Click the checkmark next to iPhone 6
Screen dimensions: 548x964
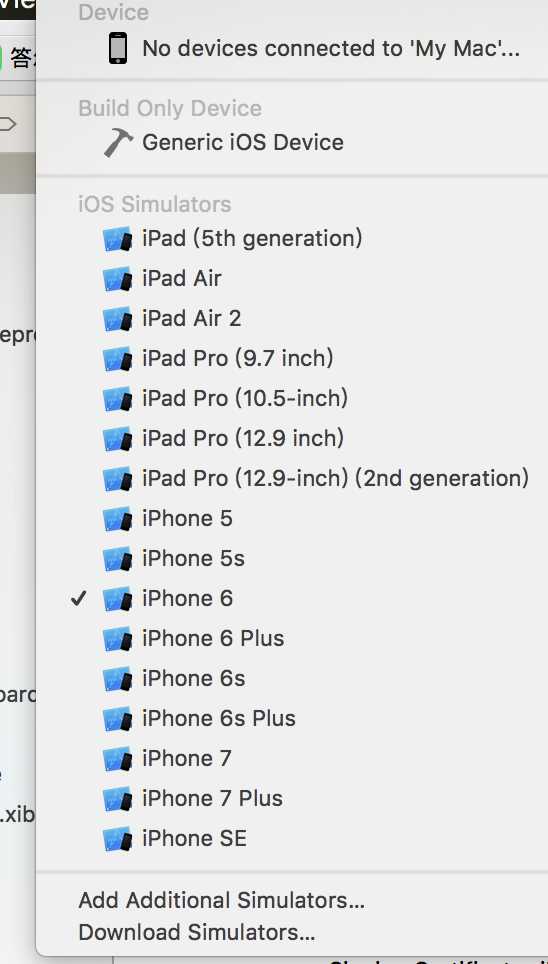78,598
